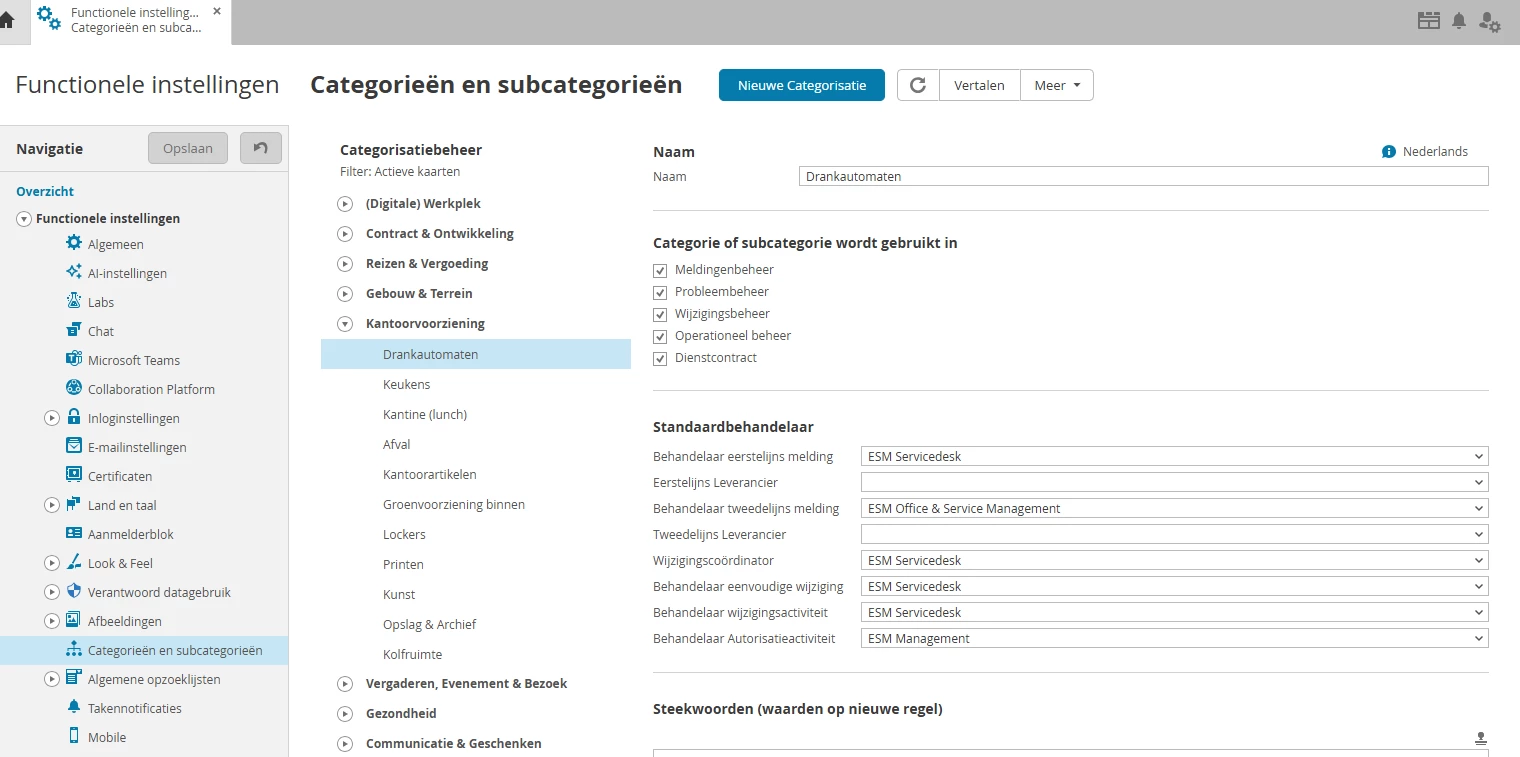Image resolution: width=1520 pixels, height=757 pixels.
Task: Open Microsoft Teams icon item
Action: [74, 359]
